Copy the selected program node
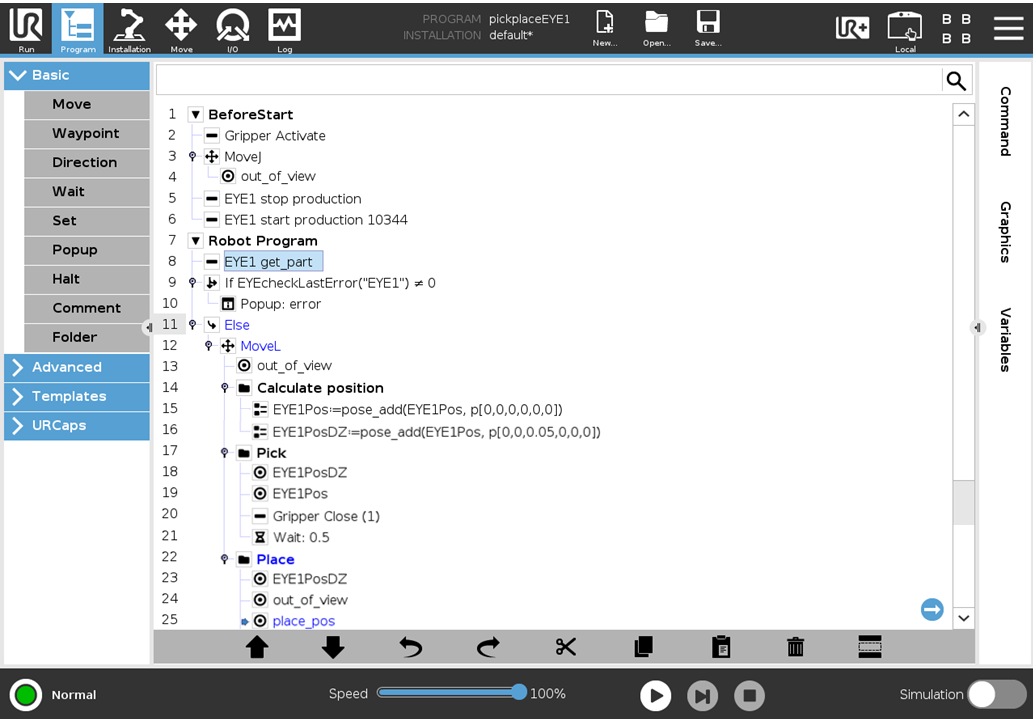The image size is (1036, 719). [x=644, y=647]
